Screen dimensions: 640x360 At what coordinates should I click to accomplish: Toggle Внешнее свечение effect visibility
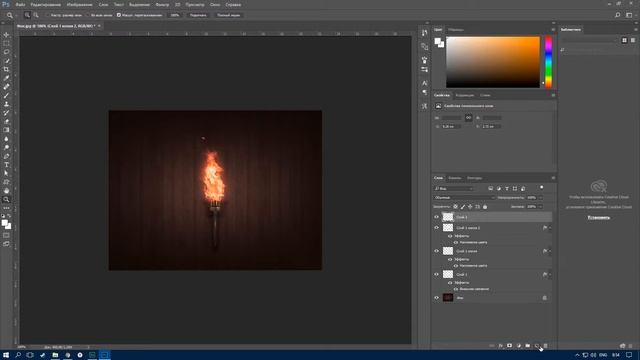coord(456,289)
